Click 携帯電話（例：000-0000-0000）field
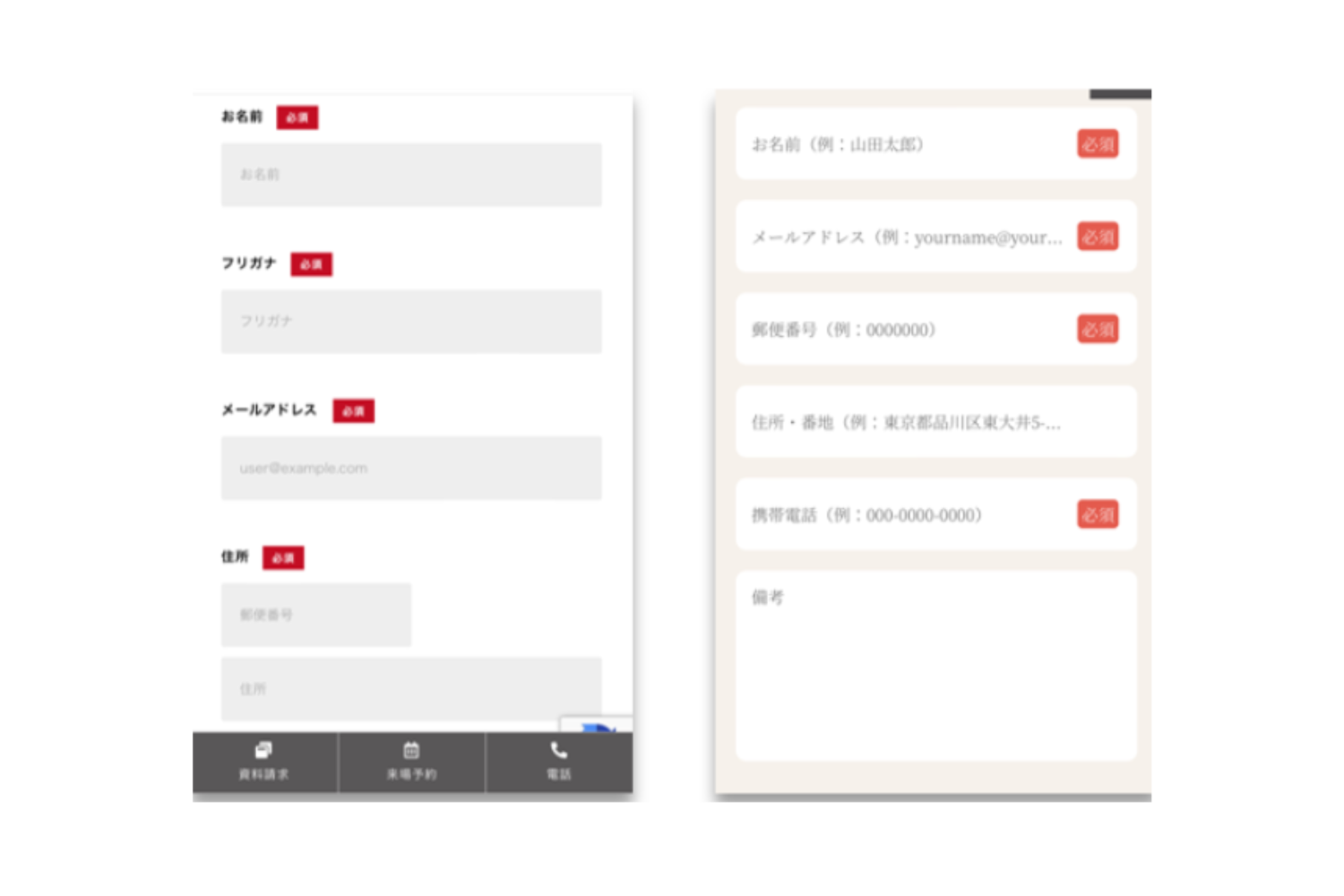 click(936, 514)
